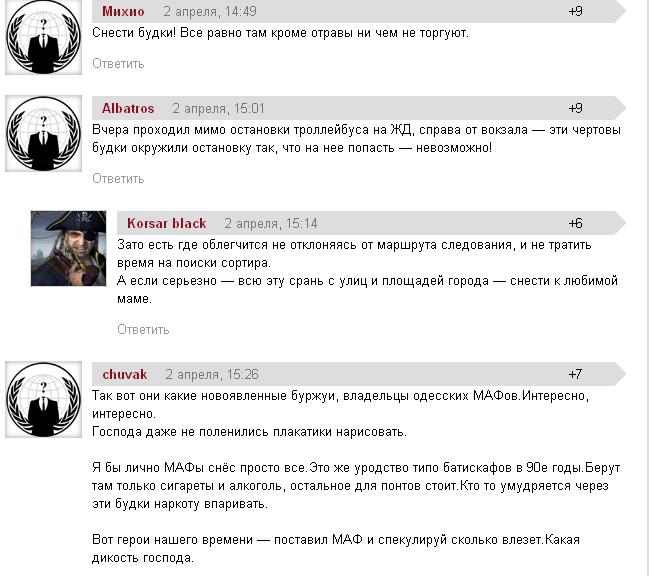Open Korsar black's pirate avatar

(x=68, y=248)
